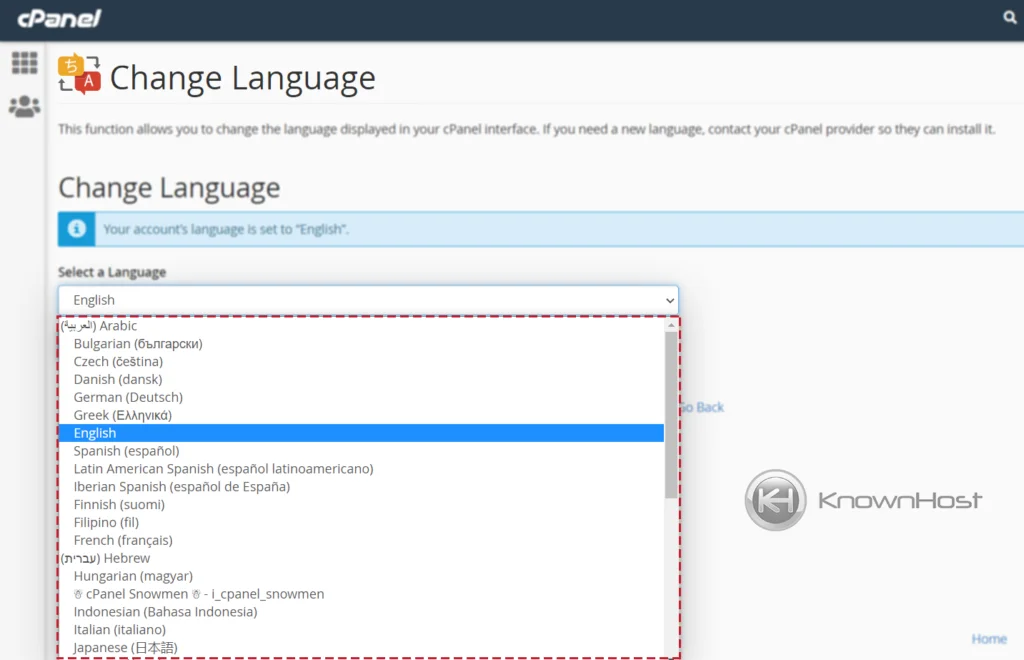
Task: Click the "Select a Language" label
Action: [x=112, y=272]
